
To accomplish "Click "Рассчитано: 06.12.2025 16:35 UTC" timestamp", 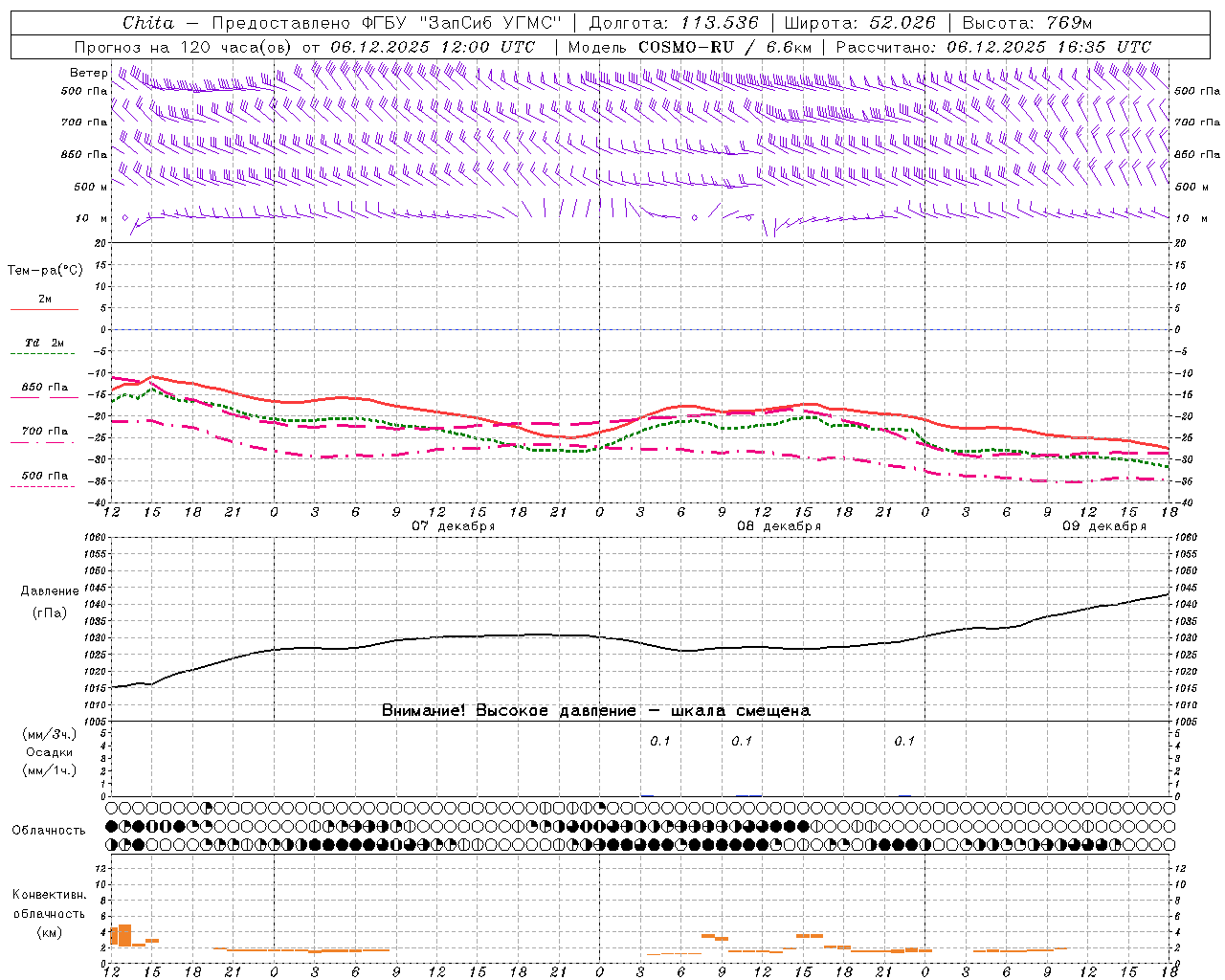I will 993,47.
